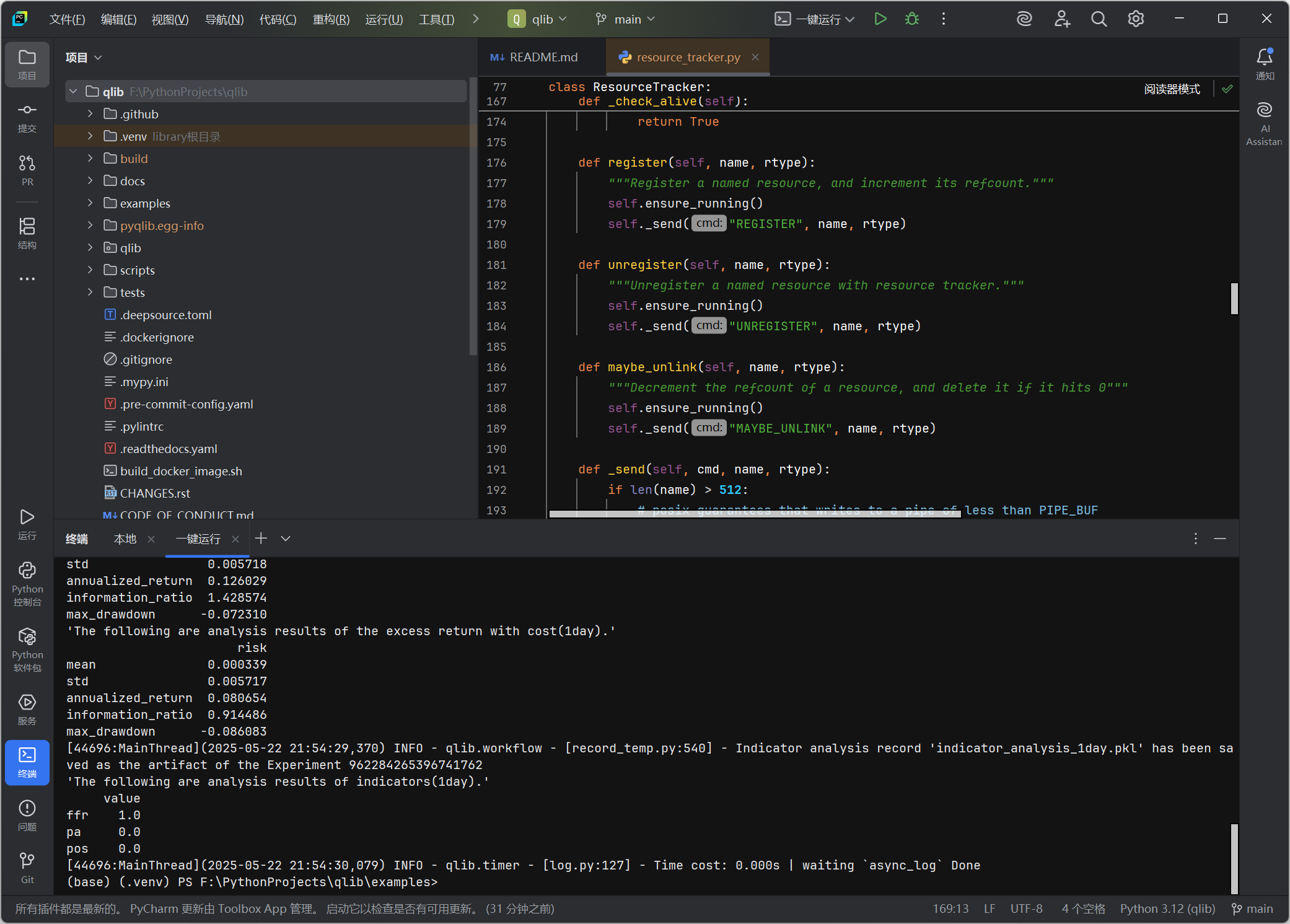Toggle Reader Mode in editor
The image size is (1290, 924).
(x=1172, y=89)
